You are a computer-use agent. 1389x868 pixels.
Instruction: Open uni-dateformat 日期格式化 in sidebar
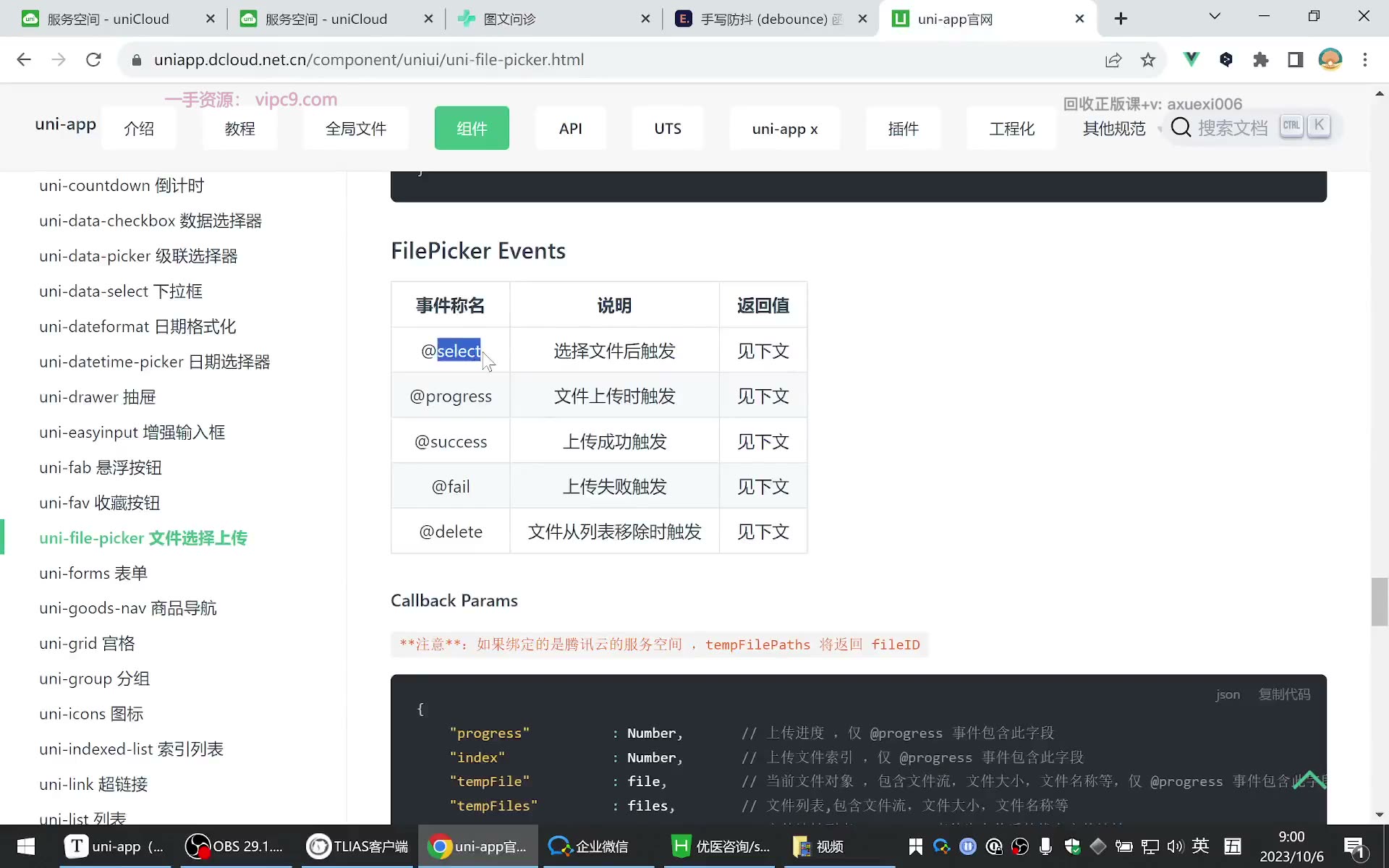click(x=137, y=326)
